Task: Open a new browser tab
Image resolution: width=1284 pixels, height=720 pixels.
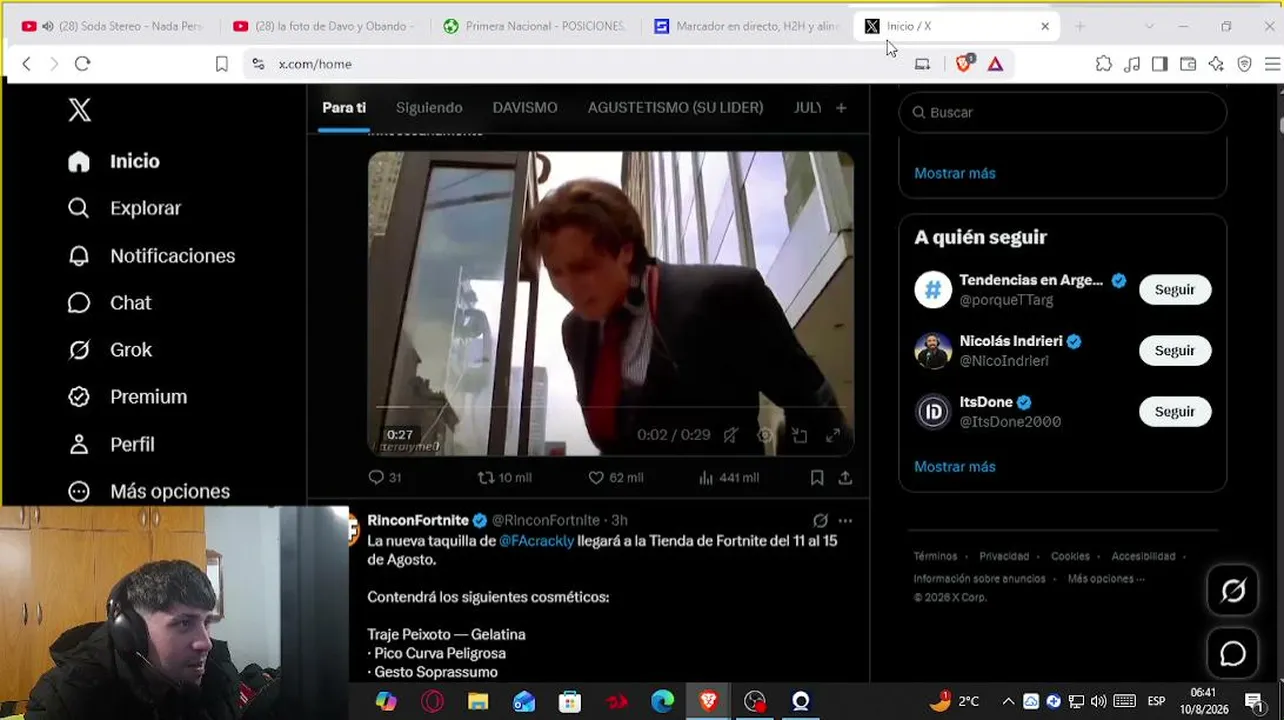Action: coord(1080,26)
